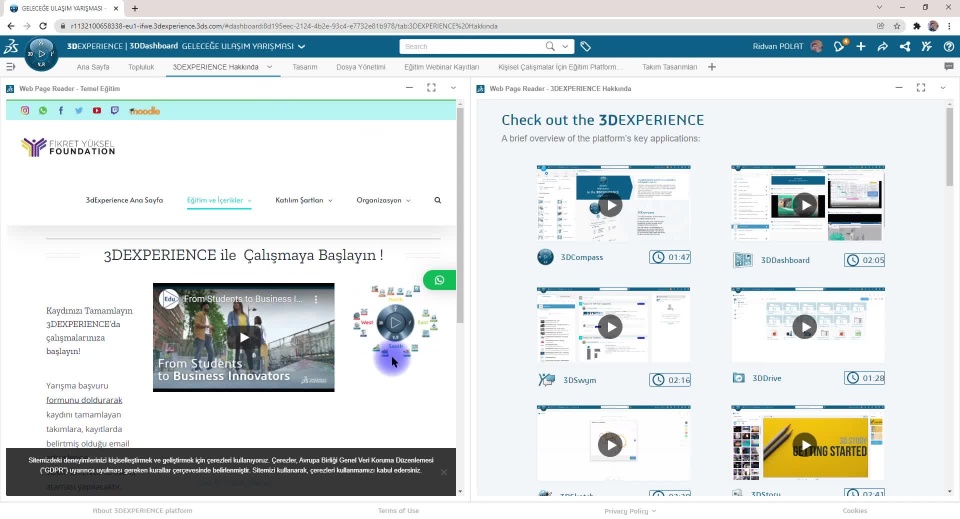Play the 3DCompass overview video
Image resolution: width=960 pixels, height=519 pixels.
tap(610, 205)
